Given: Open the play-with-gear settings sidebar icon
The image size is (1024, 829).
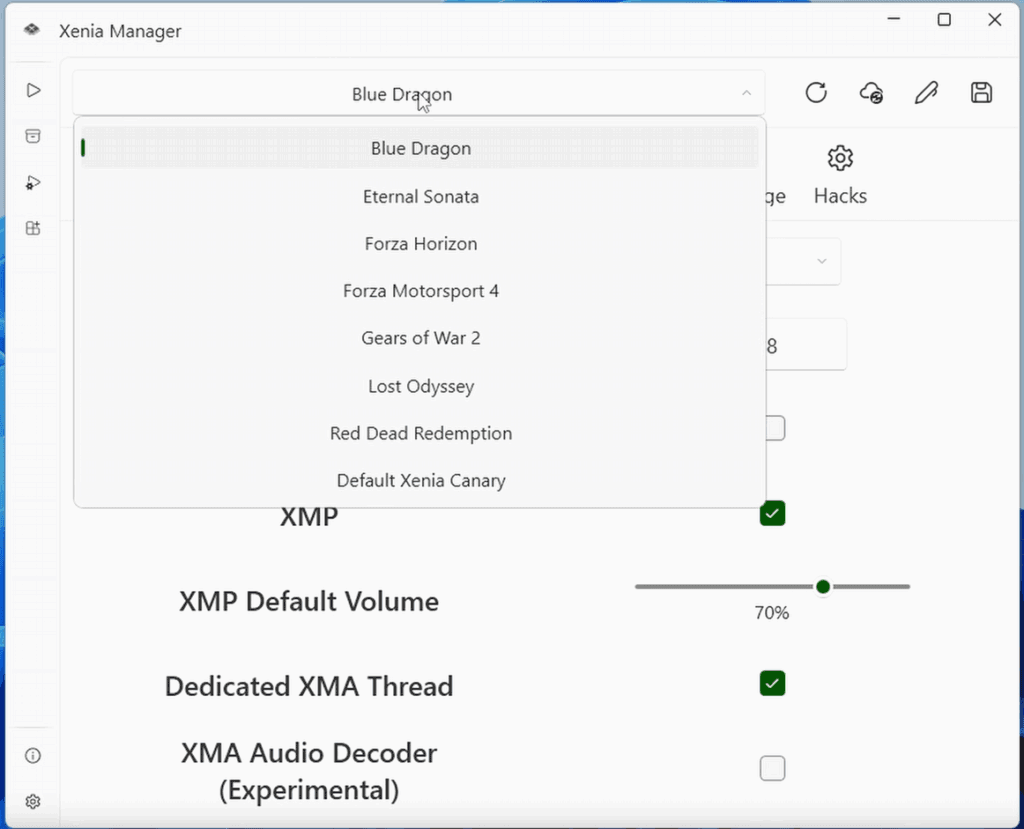Looking at the screenshot, I should pyautogui.click(x=33, y=183).
